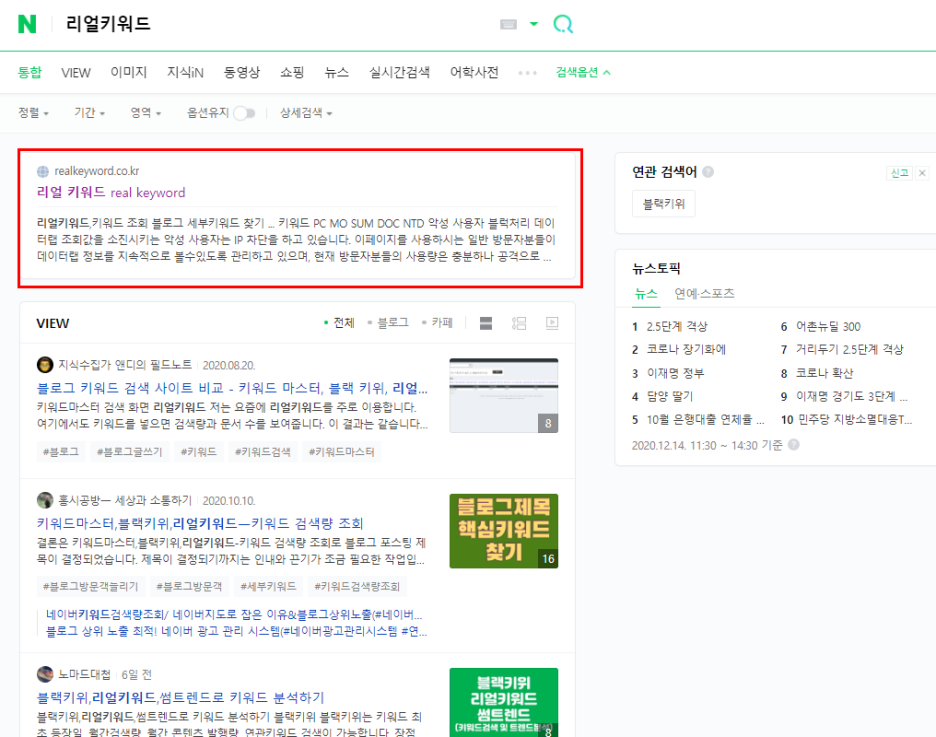Open the 지식iN tab
The width and height of the screenshot is (936, 737).
coord(185,72)
